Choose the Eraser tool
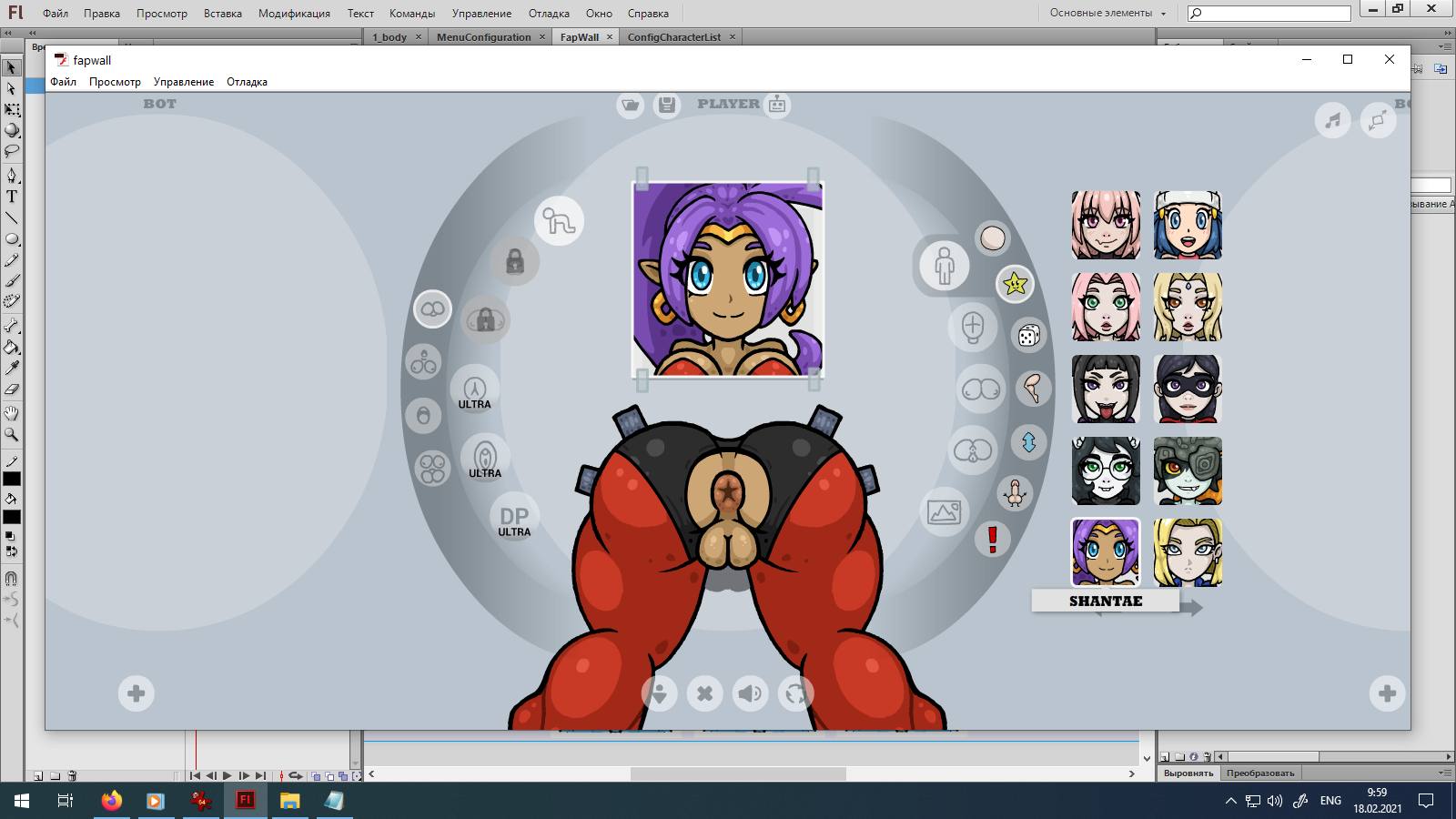This screenshot has width=1456, height=819. coord(12,389)
